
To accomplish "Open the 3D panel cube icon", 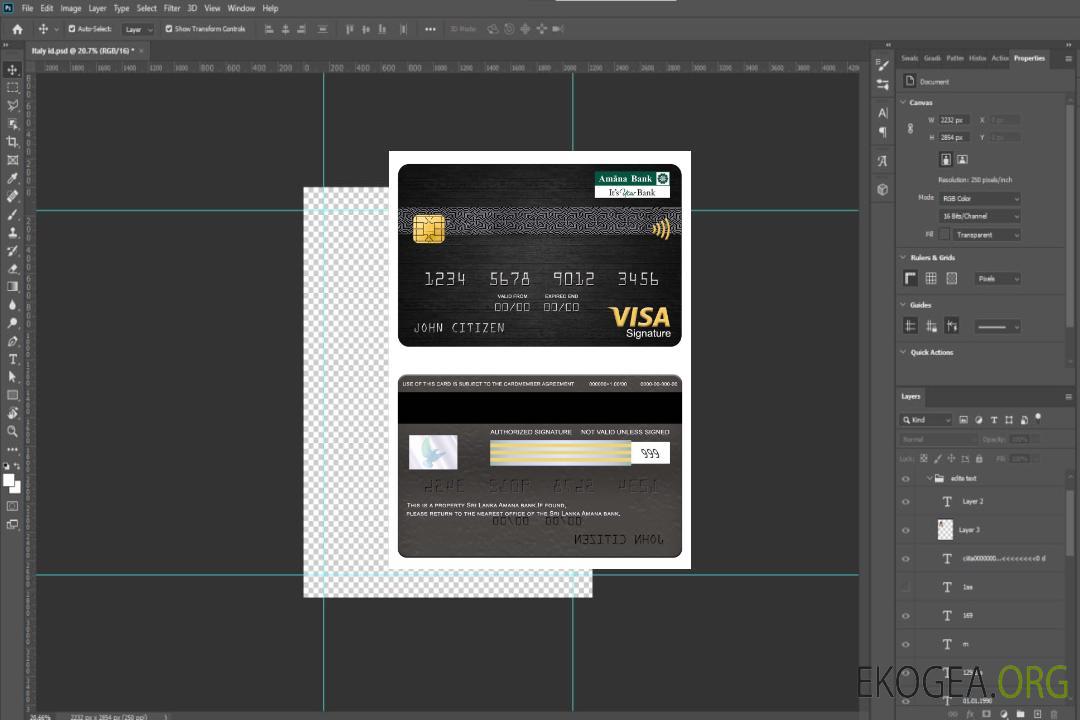I will point(883,189).
